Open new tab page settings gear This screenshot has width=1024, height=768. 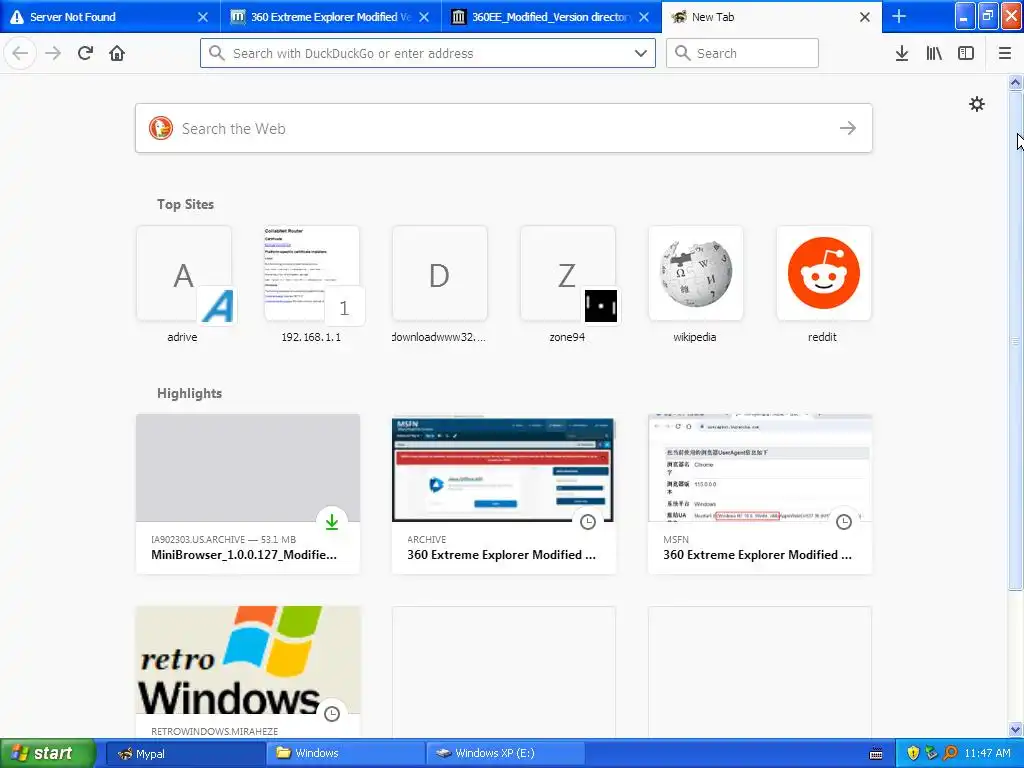976,104
